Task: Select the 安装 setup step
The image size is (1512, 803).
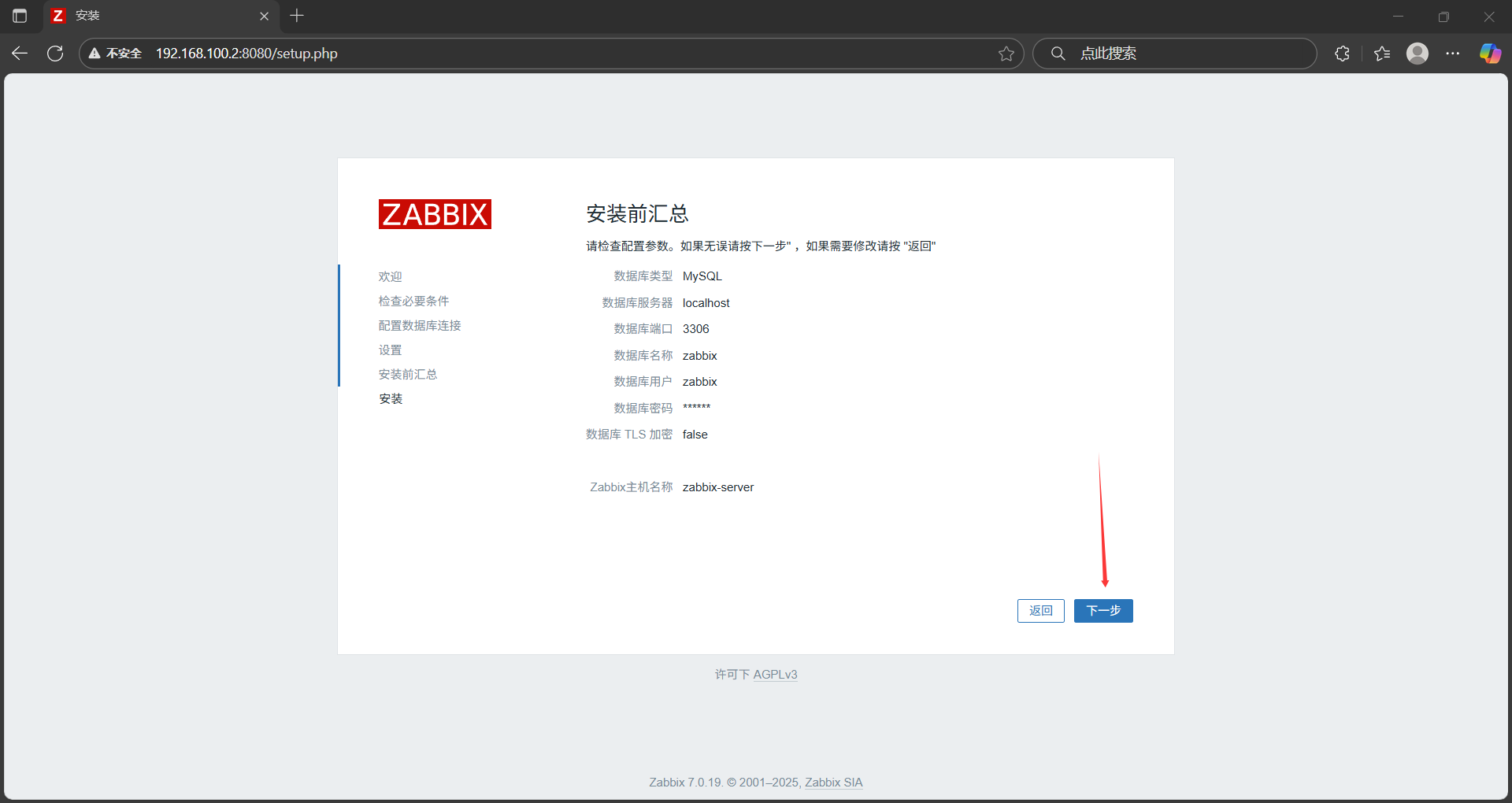Action: pyautogui.click(x=391, y=399)
